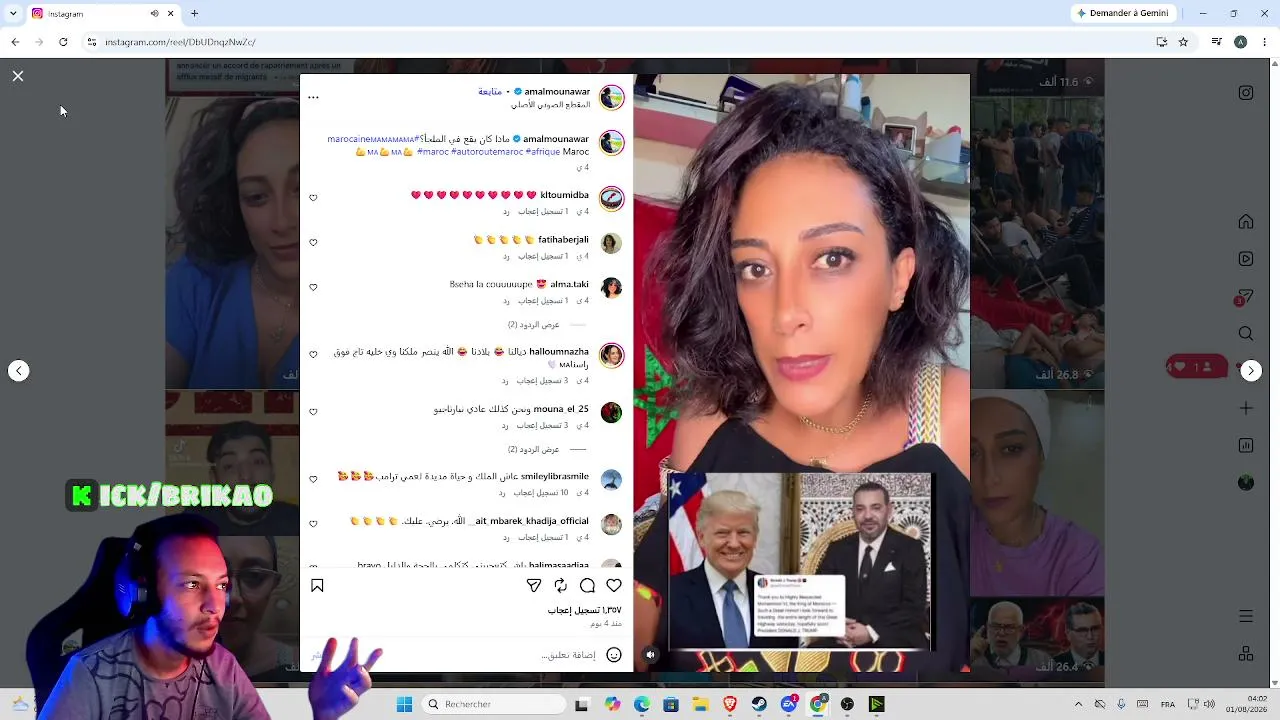
Task: Like kltoumidba's comment
Action: point(313,198)
